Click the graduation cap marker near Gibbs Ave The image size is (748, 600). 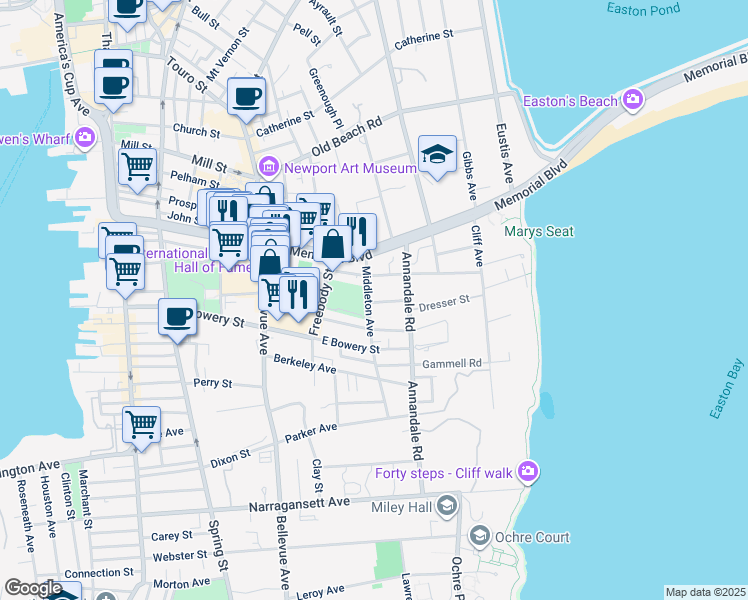(x=437, y=155)
